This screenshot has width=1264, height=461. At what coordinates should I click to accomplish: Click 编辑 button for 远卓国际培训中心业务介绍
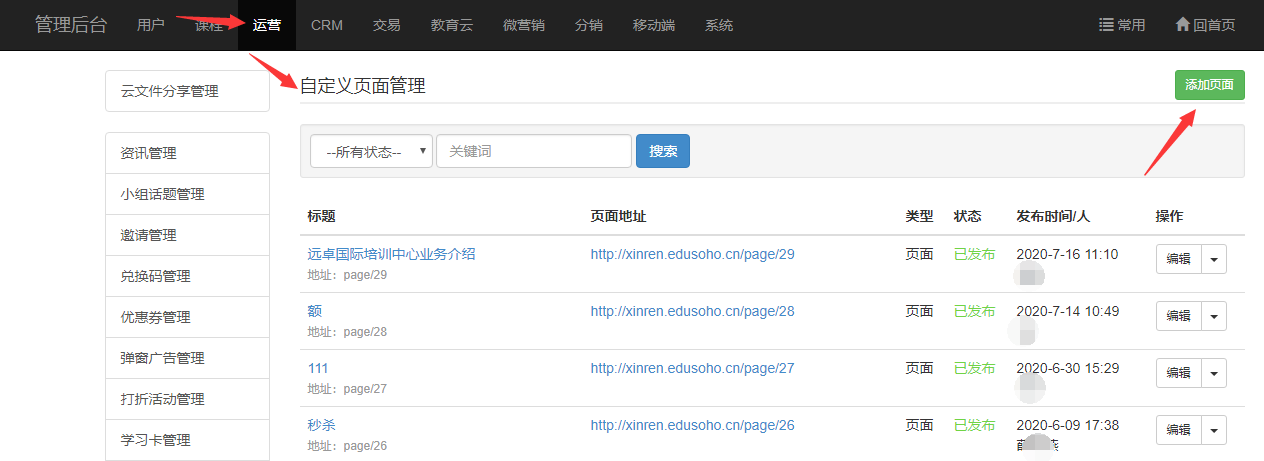1178,259
